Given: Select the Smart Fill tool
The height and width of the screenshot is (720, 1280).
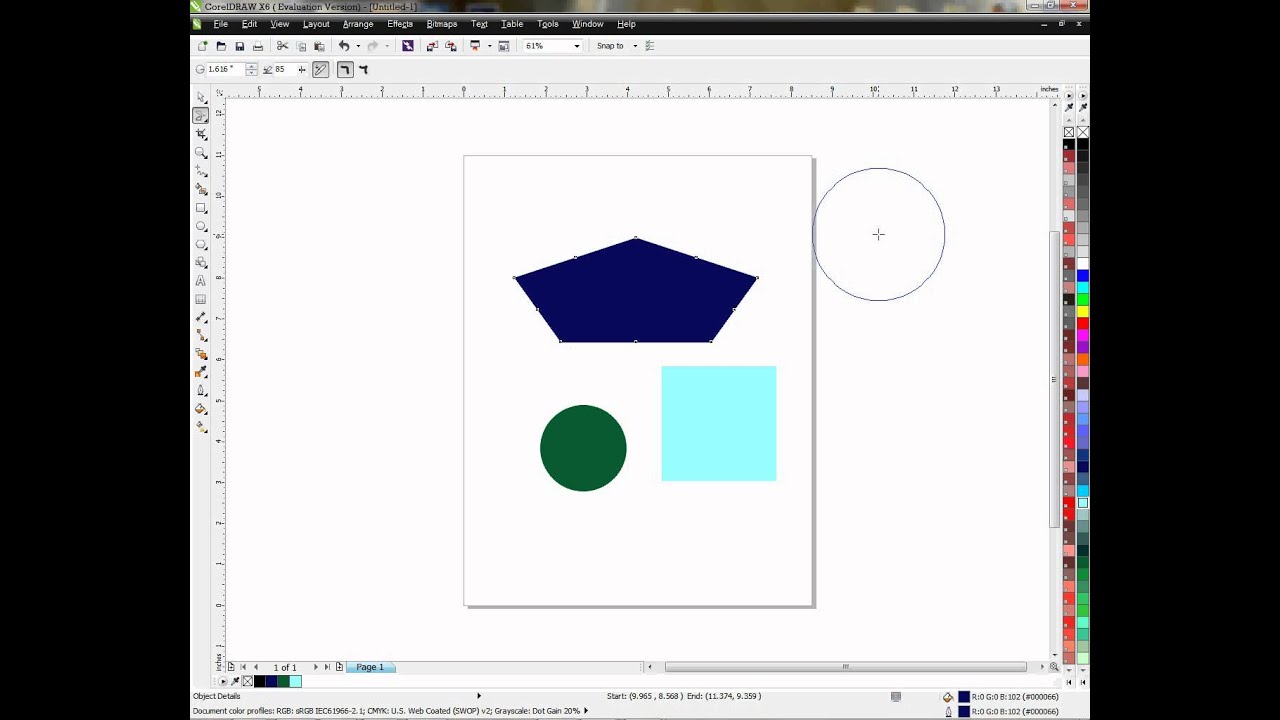Looking at the screenshot, I should click(x=201, y=189).
